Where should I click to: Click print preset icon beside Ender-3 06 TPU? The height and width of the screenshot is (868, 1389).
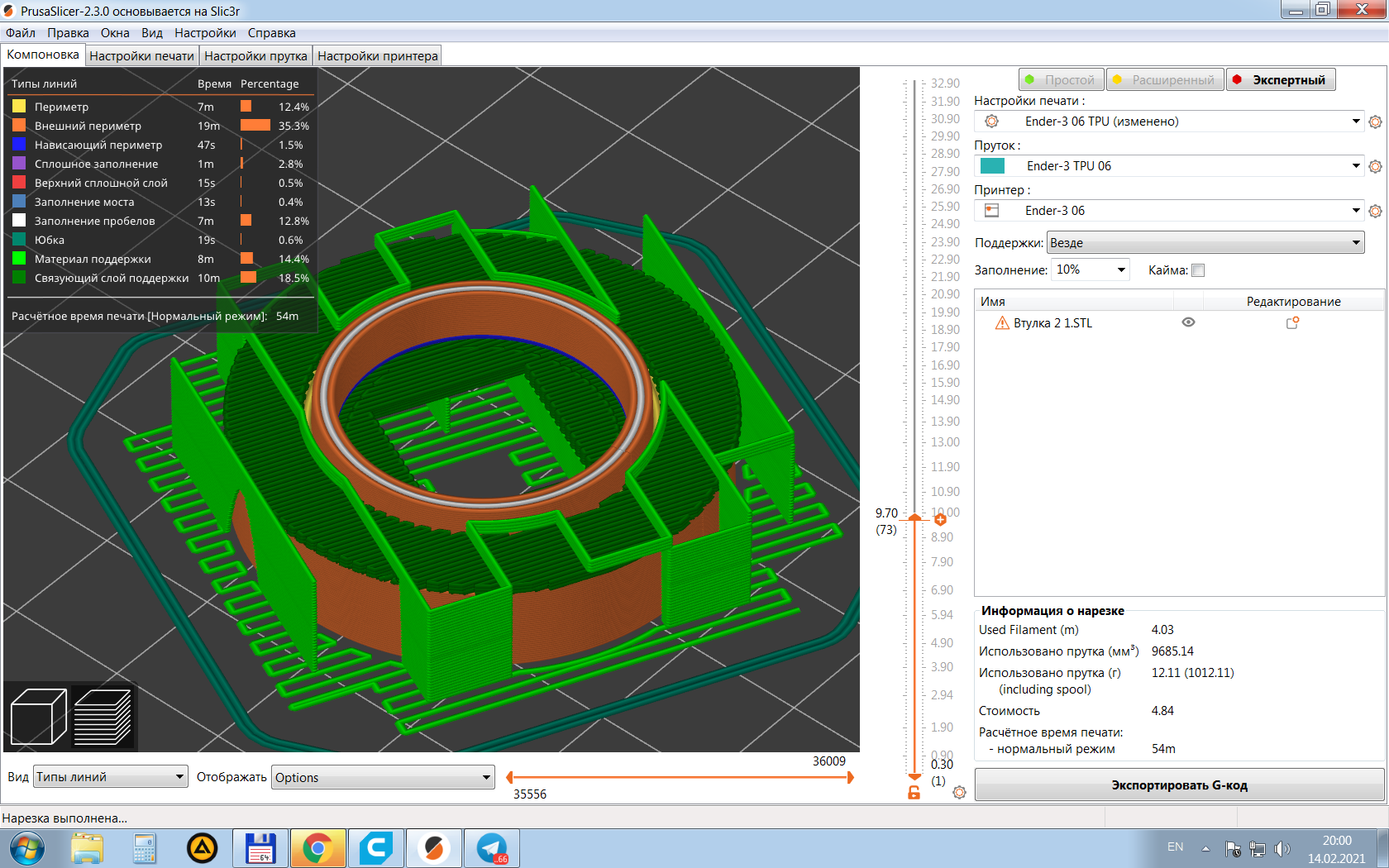tap(992, 122)
